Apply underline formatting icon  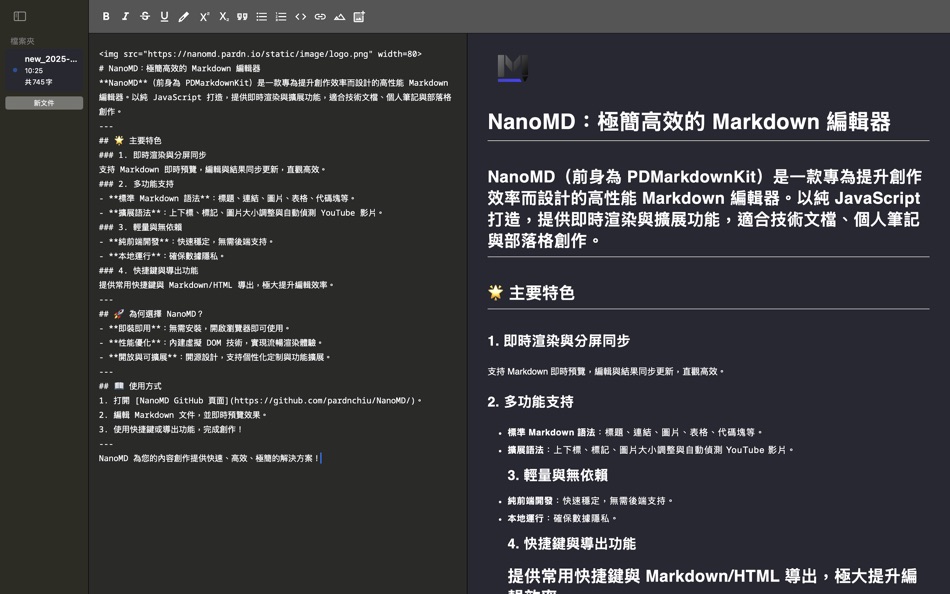pos(164,16)
